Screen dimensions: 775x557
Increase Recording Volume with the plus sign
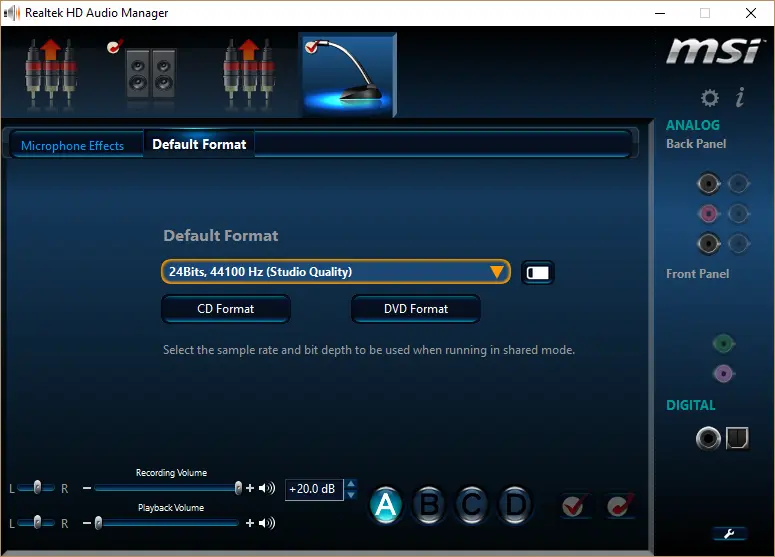coord(250,488)
